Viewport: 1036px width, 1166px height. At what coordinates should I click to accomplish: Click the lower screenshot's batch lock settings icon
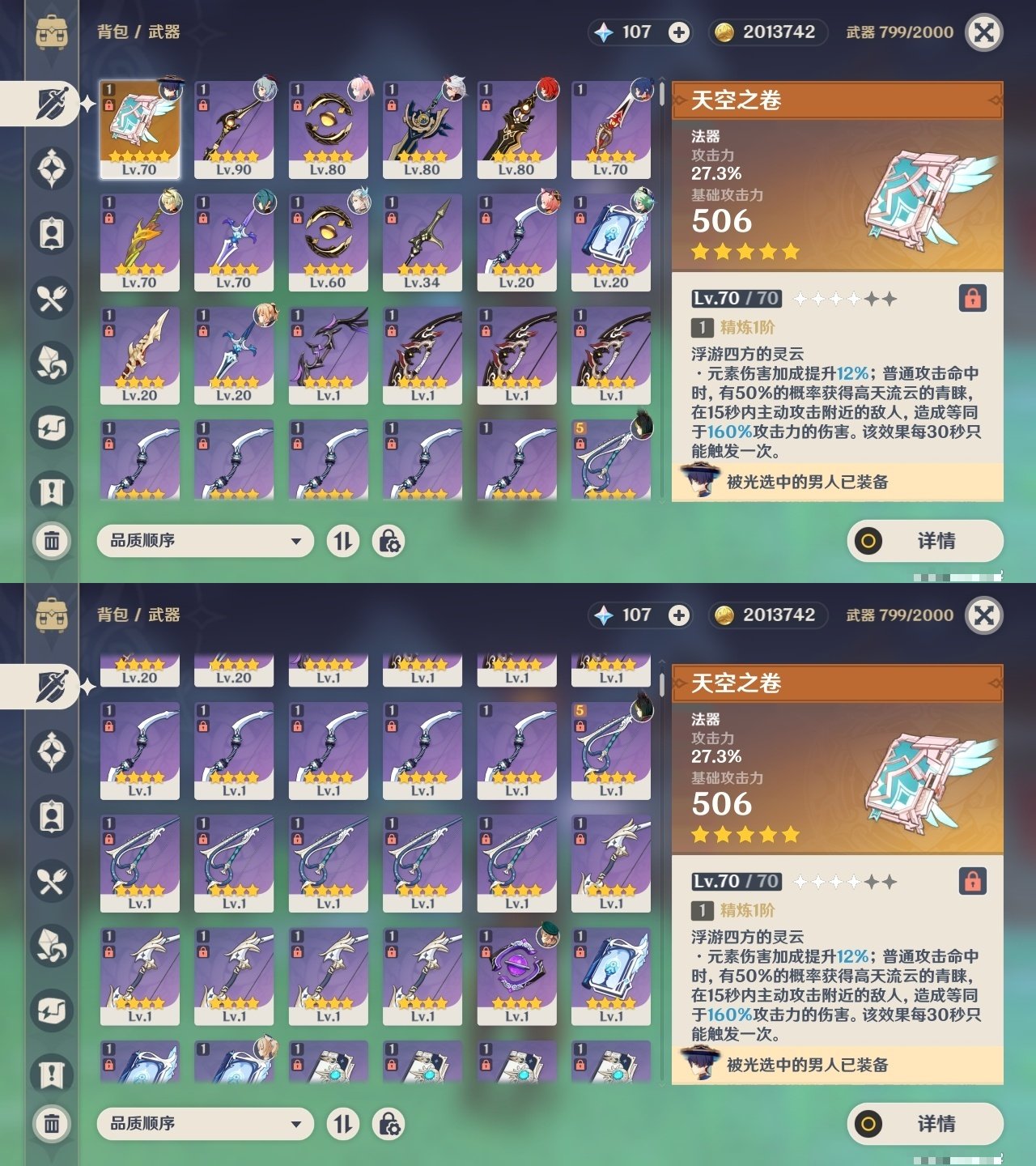point(388,1124)
